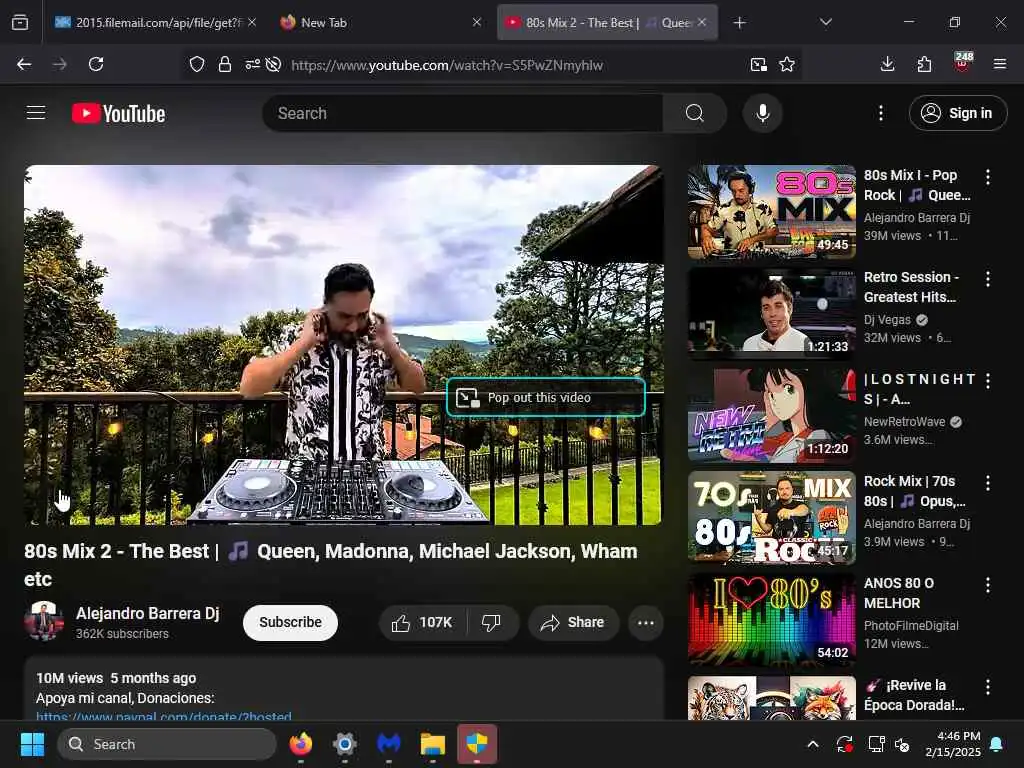Open picture-in-picture icon in address bar
The image size is (1024, 768).
tap(758, 64)
